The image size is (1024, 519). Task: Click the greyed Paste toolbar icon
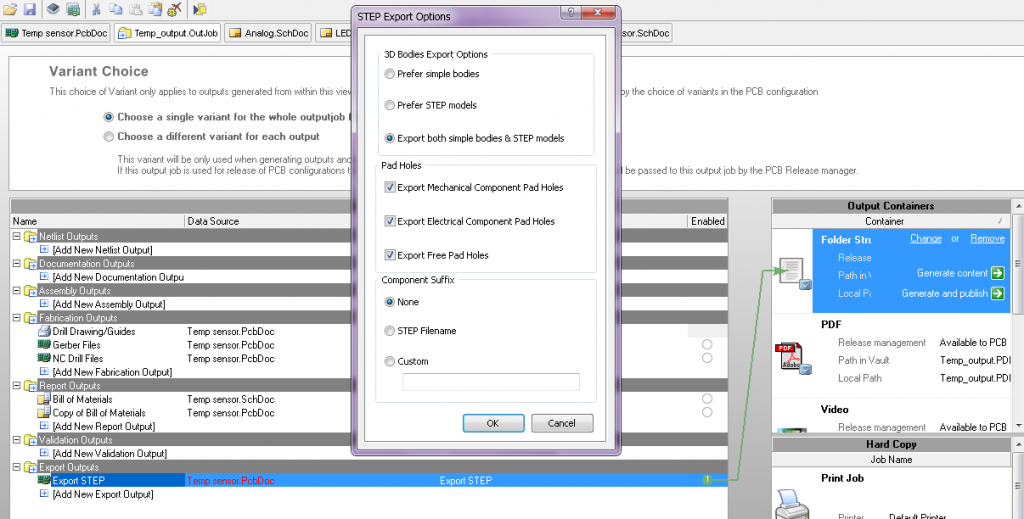135,9
